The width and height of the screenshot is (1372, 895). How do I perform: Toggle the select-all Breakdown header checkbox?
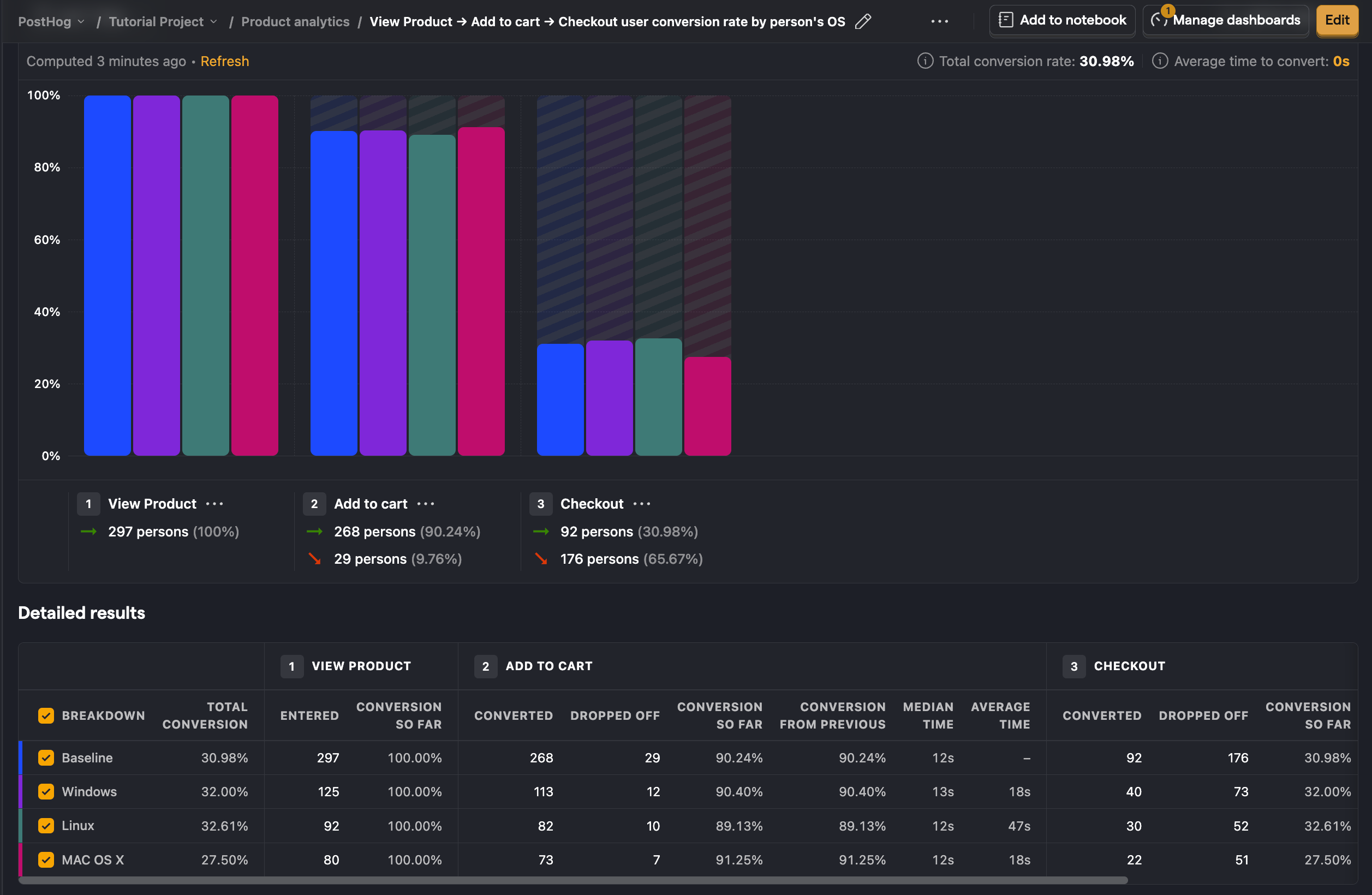pos(46,716)
